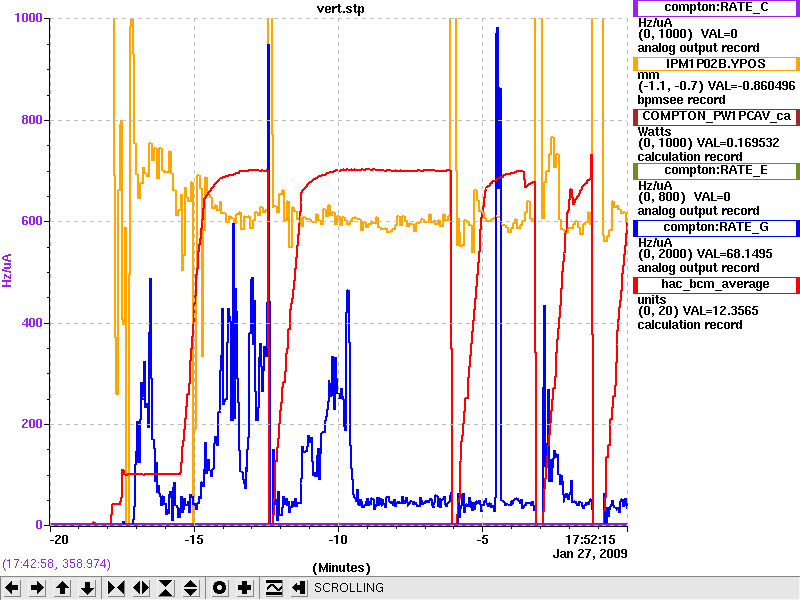Click the VAL=68.1495 reading for RATE_G
The image size is (800, 600).
[735, 254]
